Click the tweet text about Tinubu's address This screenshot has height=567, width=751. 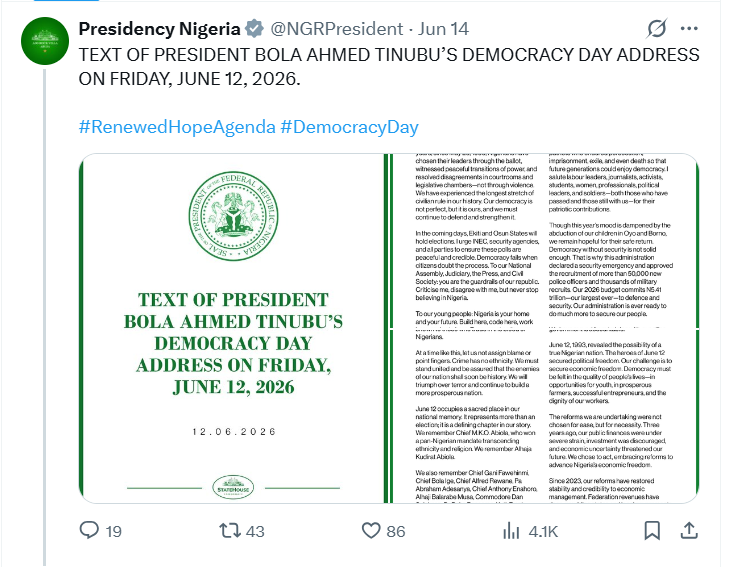pyautogui.click(x=388, y=67)
